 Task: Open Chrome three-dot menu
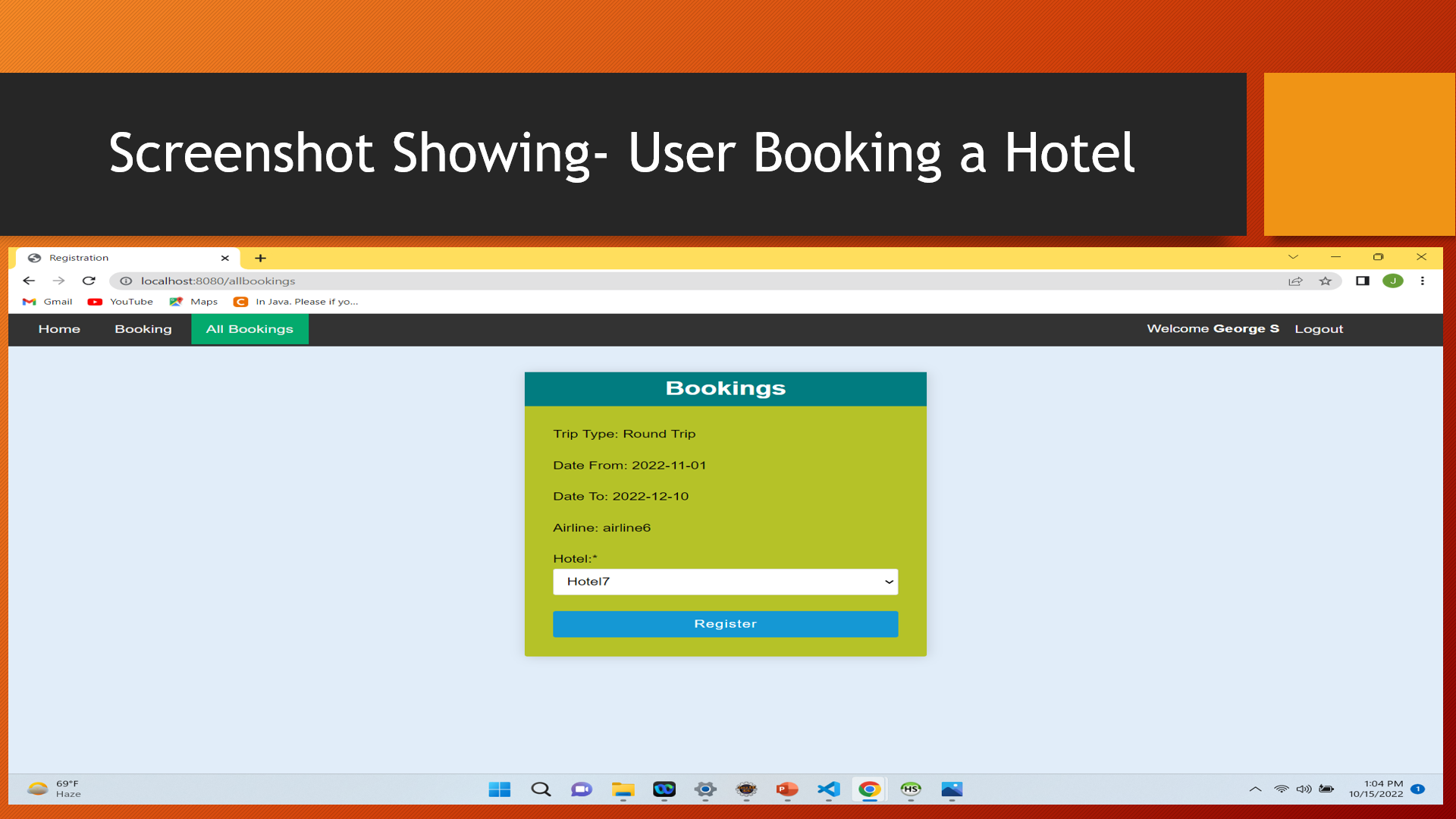tap(1423, 281)
